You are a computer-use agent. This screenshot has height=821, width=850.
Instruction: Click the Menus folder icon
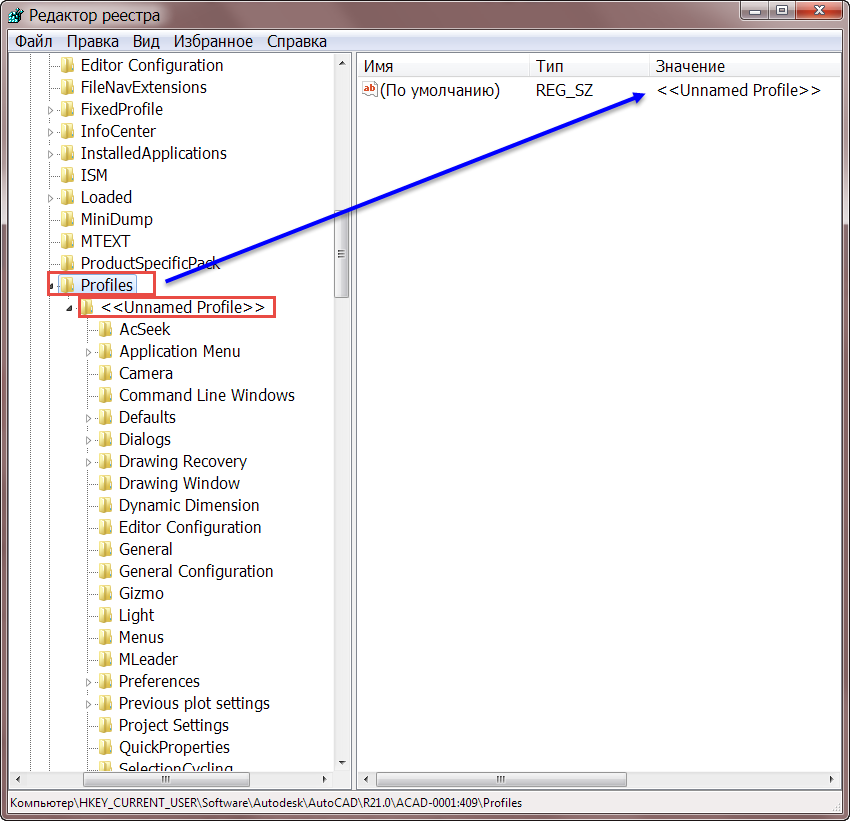click(x=106, y=637)
